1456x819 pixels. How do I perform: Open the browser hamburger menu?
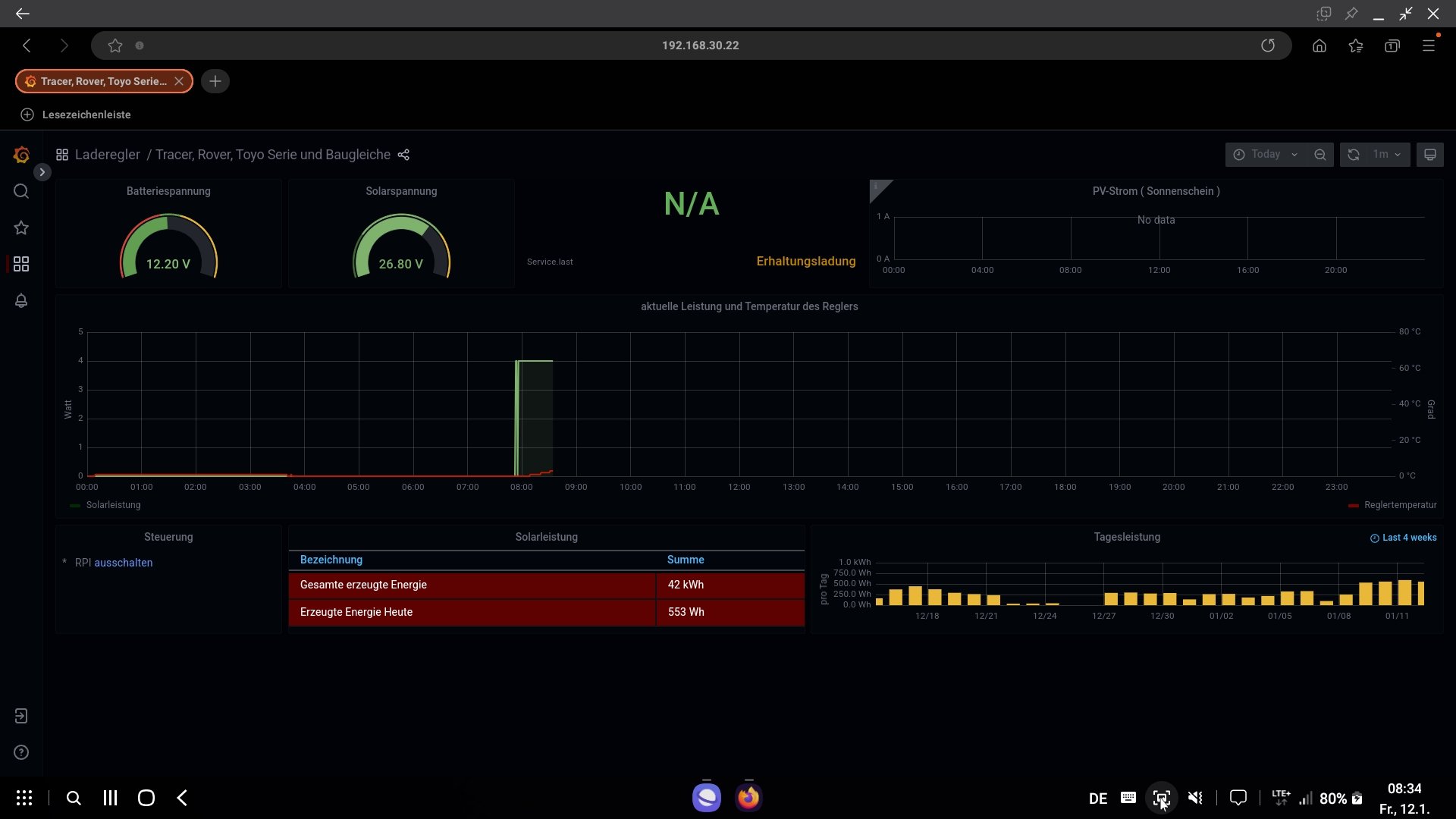point(1429,45)
